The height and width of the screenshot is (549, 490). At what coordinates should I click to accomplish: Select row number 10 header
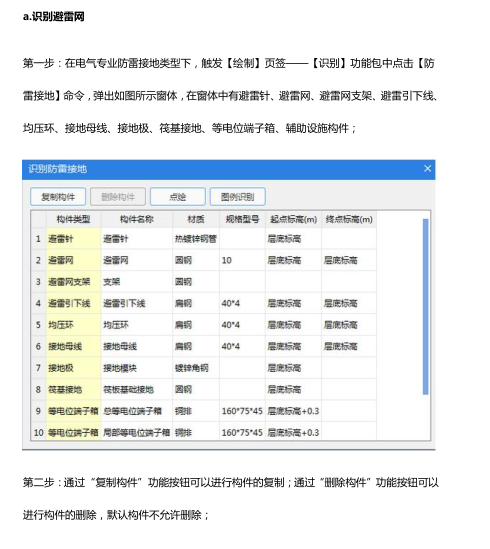(39, 432)
